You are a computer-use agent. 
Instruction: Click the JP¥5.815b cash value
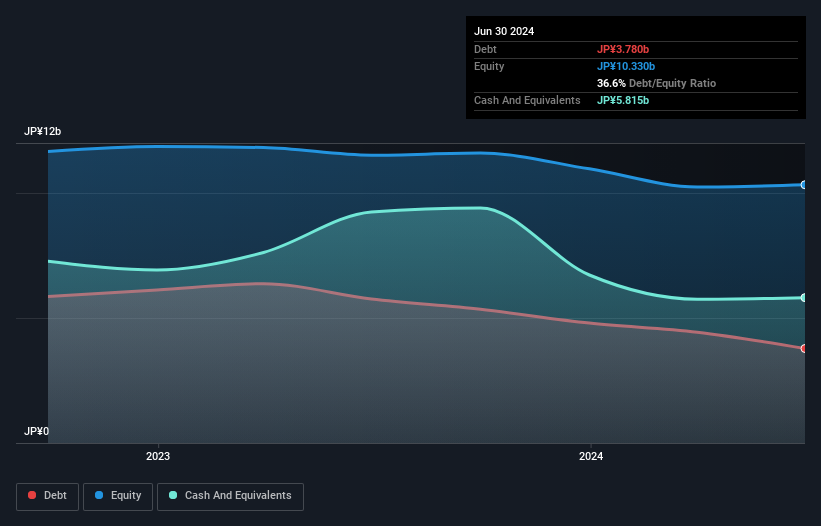623,100
